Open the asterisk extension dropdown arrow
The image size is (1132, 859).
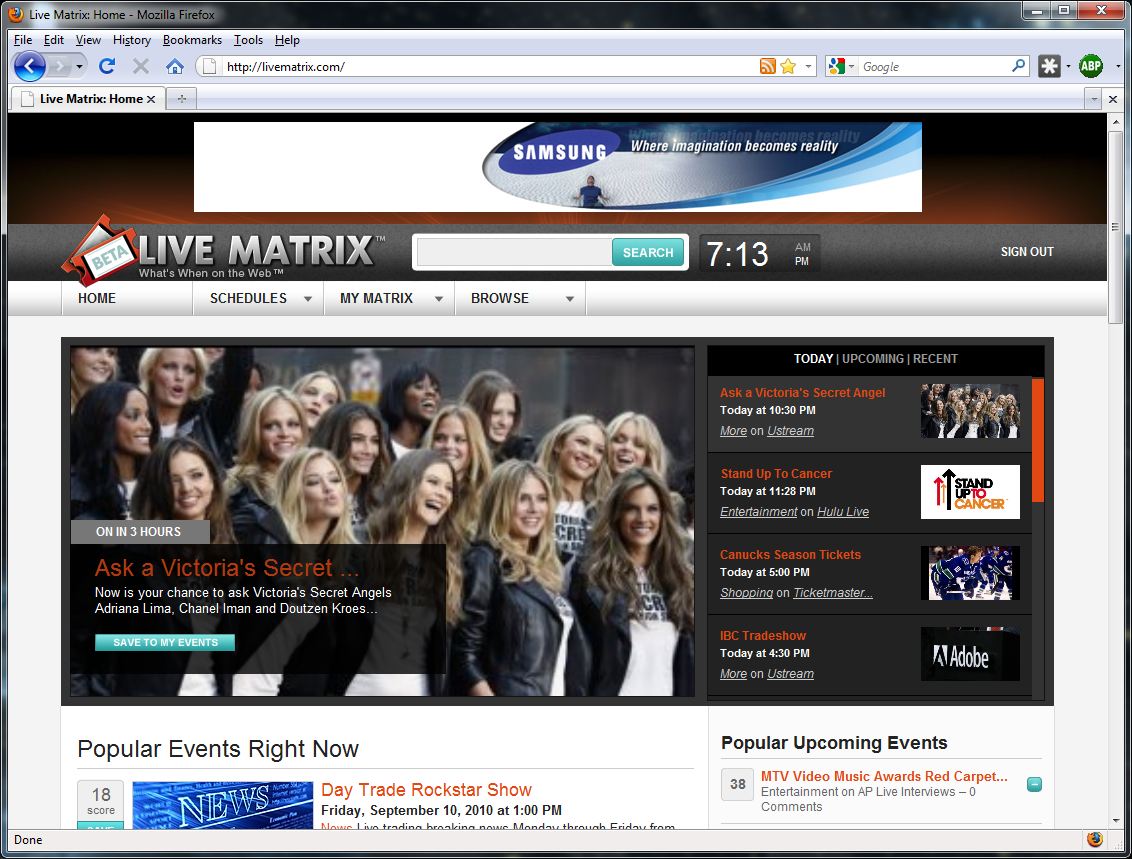[x=1068, y=66]
